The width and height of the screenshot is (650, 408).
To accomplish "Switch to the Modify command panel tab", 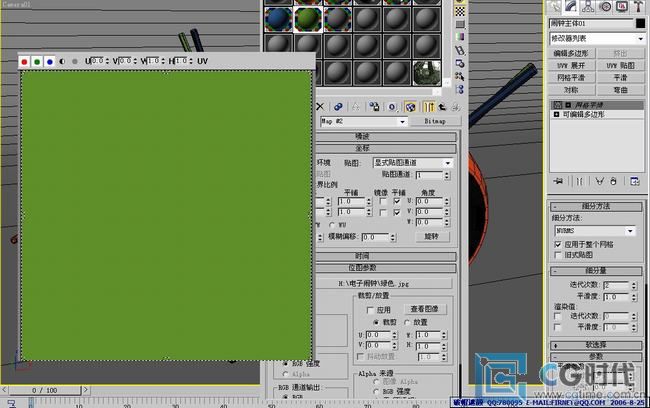I will (571, 6).
